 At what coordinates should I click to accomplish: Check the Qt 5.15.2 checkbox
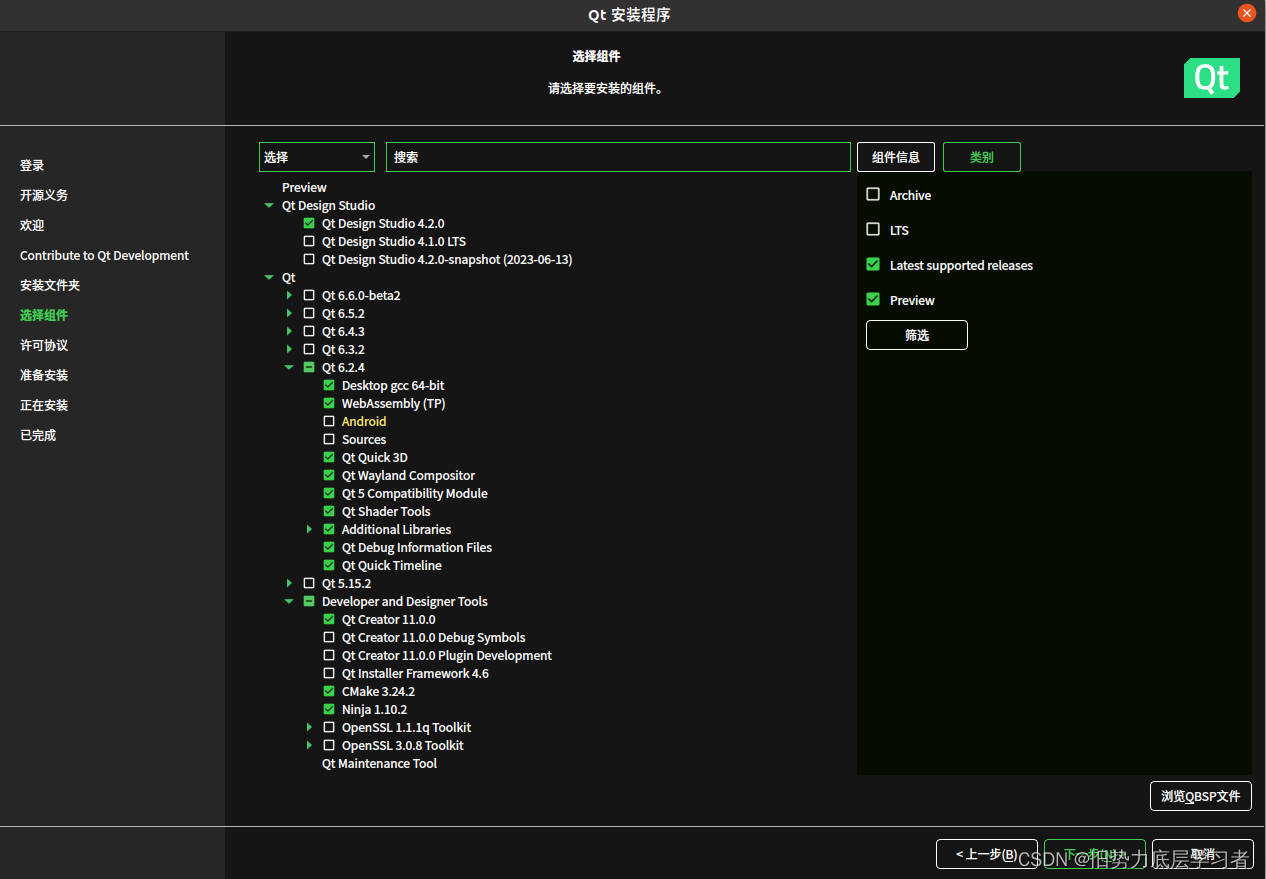pos(309,584)
